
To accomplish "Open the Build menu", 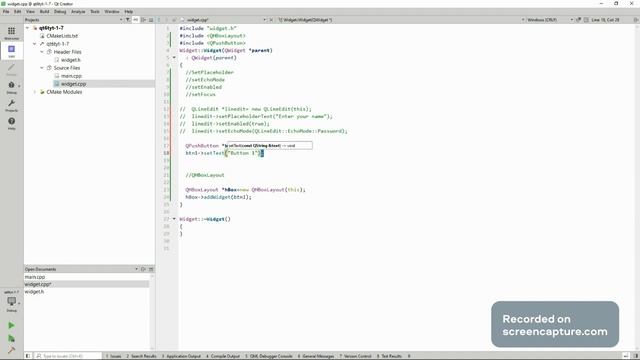I will pyautogui.click(x=44, y=11).
